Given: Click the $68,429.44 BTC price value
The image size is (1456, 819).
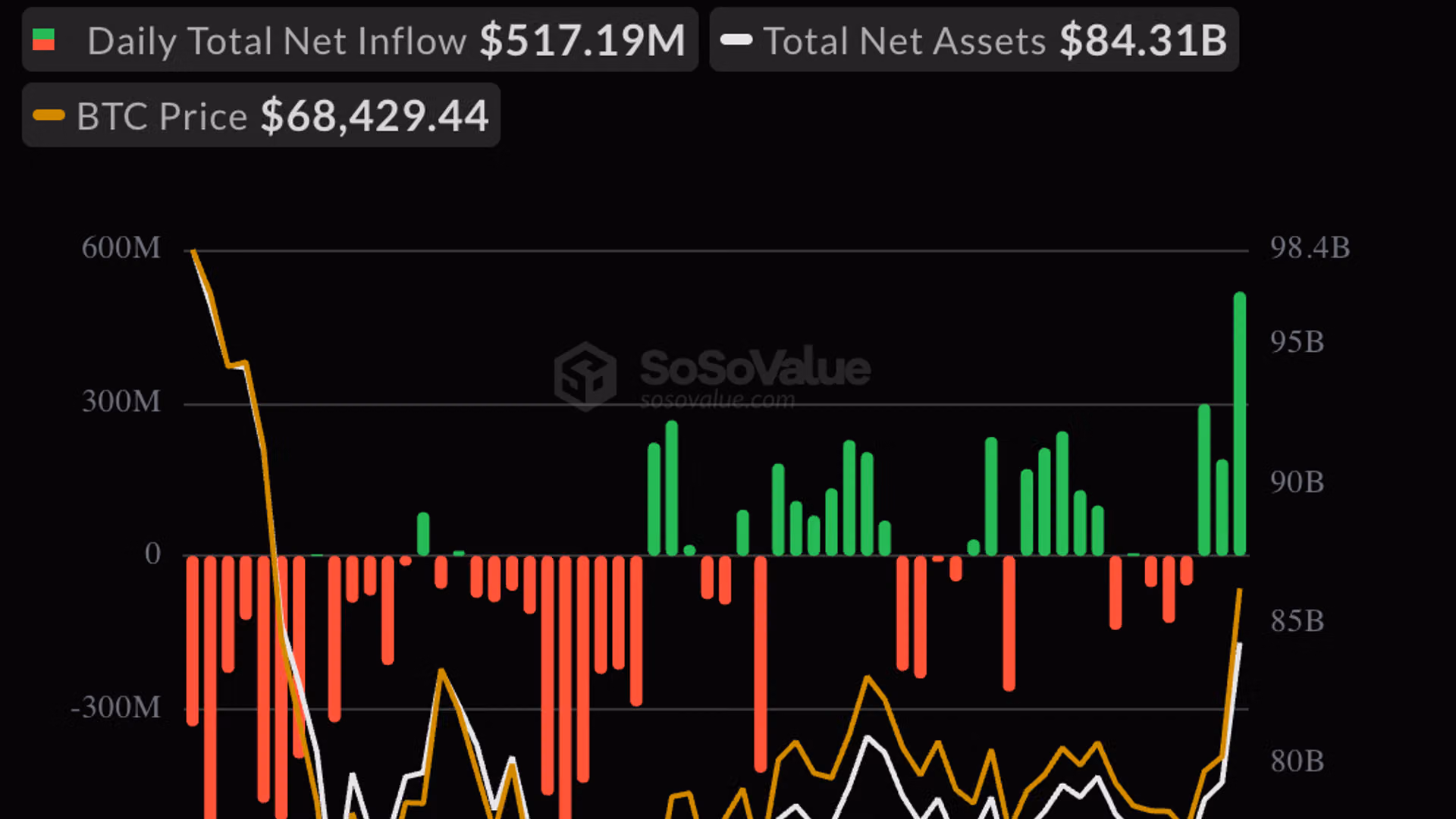Looking at the screenshot, I should click(375, 116).
